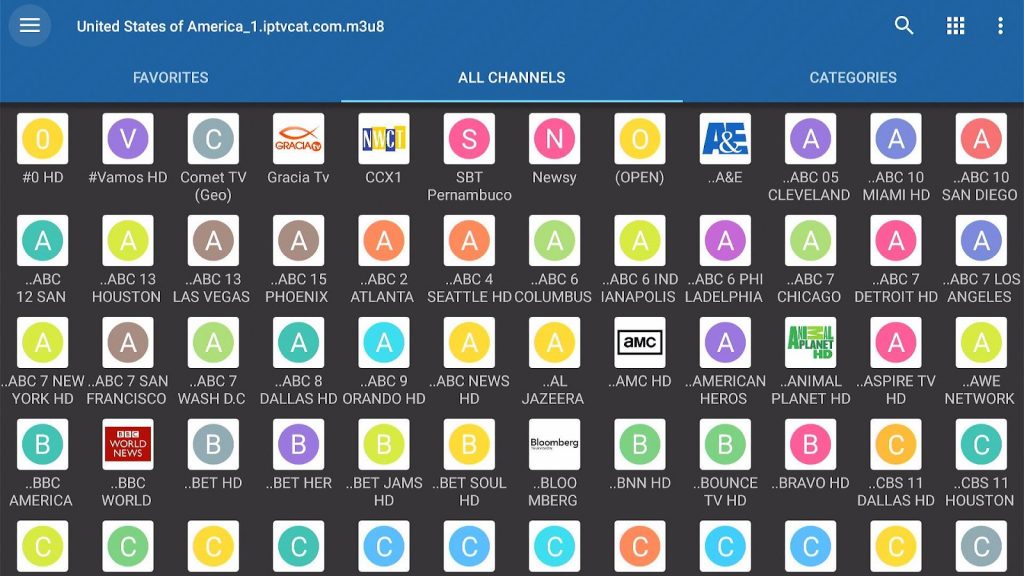Open the BET HD channel
Image resolution: width=1024 pixels, height=576 pixels.
(214, 445)
